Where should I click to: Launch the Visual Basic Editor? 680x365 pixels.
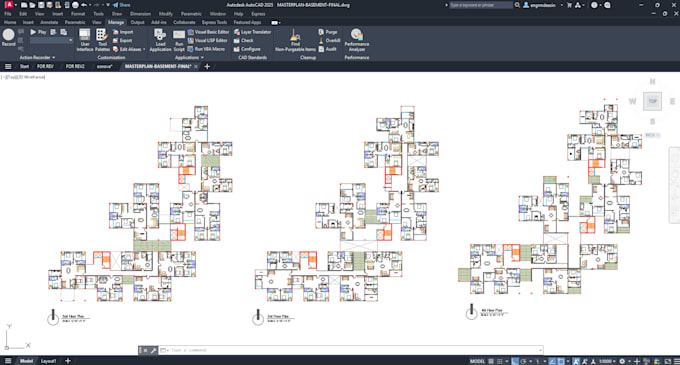(x=208, y=32)
